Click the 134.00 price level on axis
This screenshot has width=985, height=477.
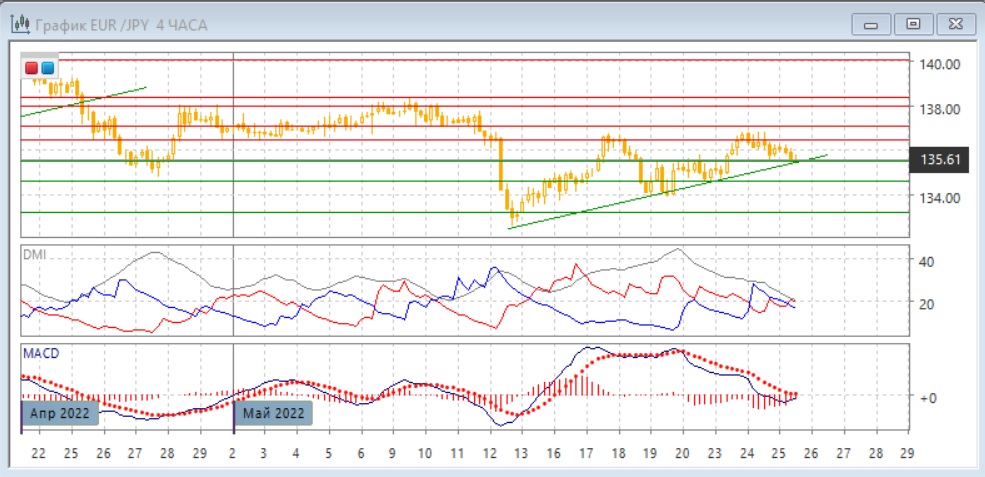(941, 198)
